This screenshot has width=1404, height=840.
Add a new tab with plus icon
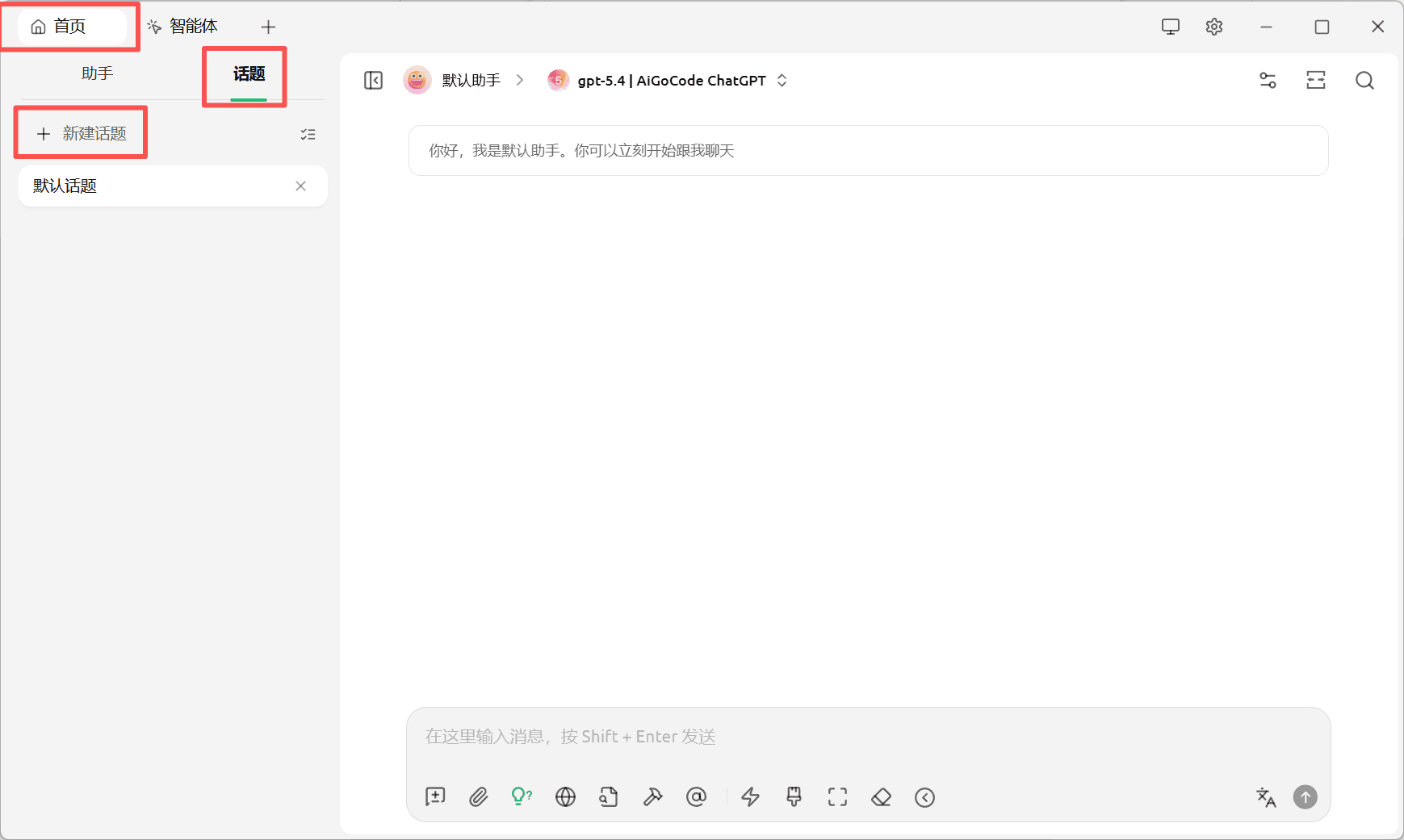point(269,27)
